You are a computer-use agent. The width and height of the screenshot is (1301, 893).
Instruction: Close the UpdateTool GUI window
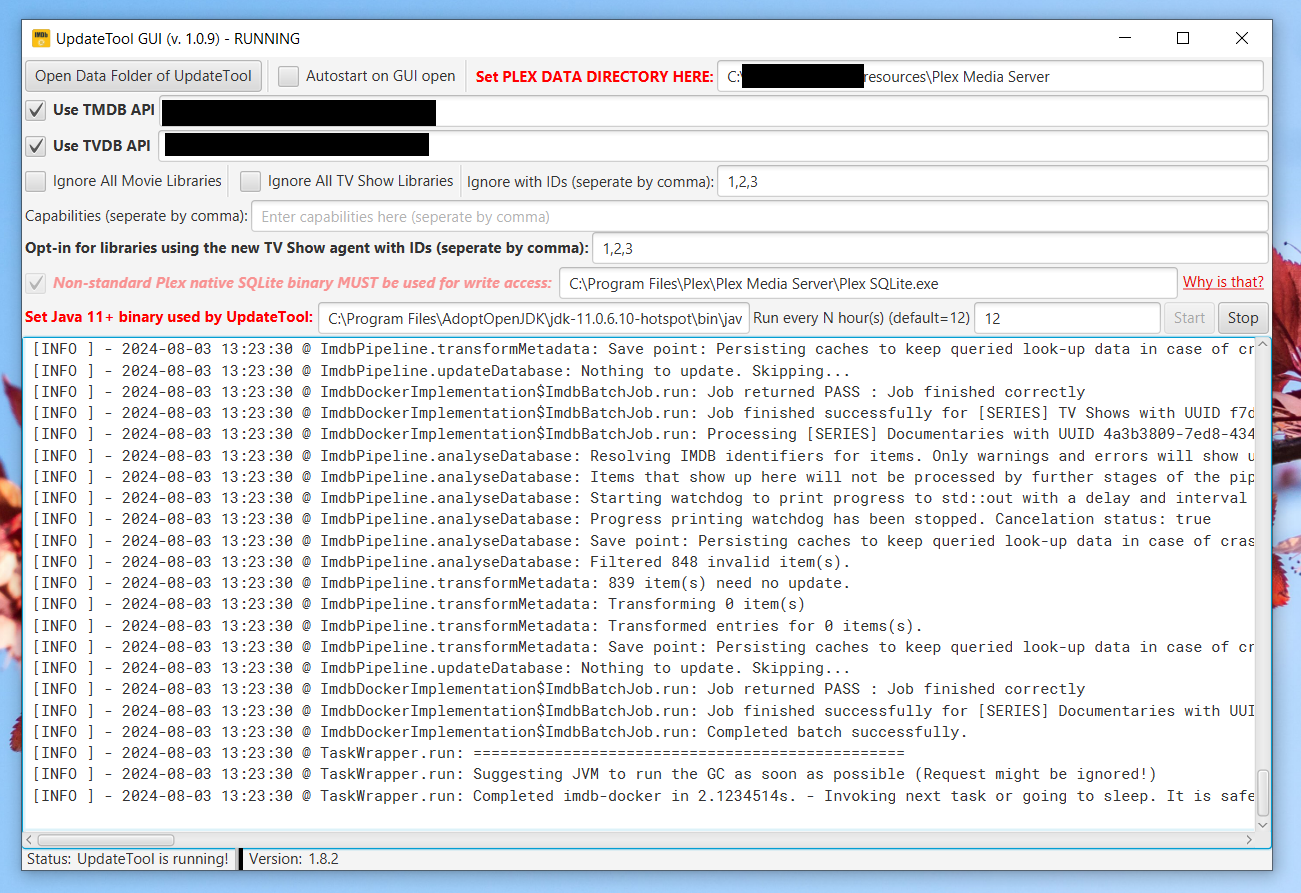(1241, 39)
